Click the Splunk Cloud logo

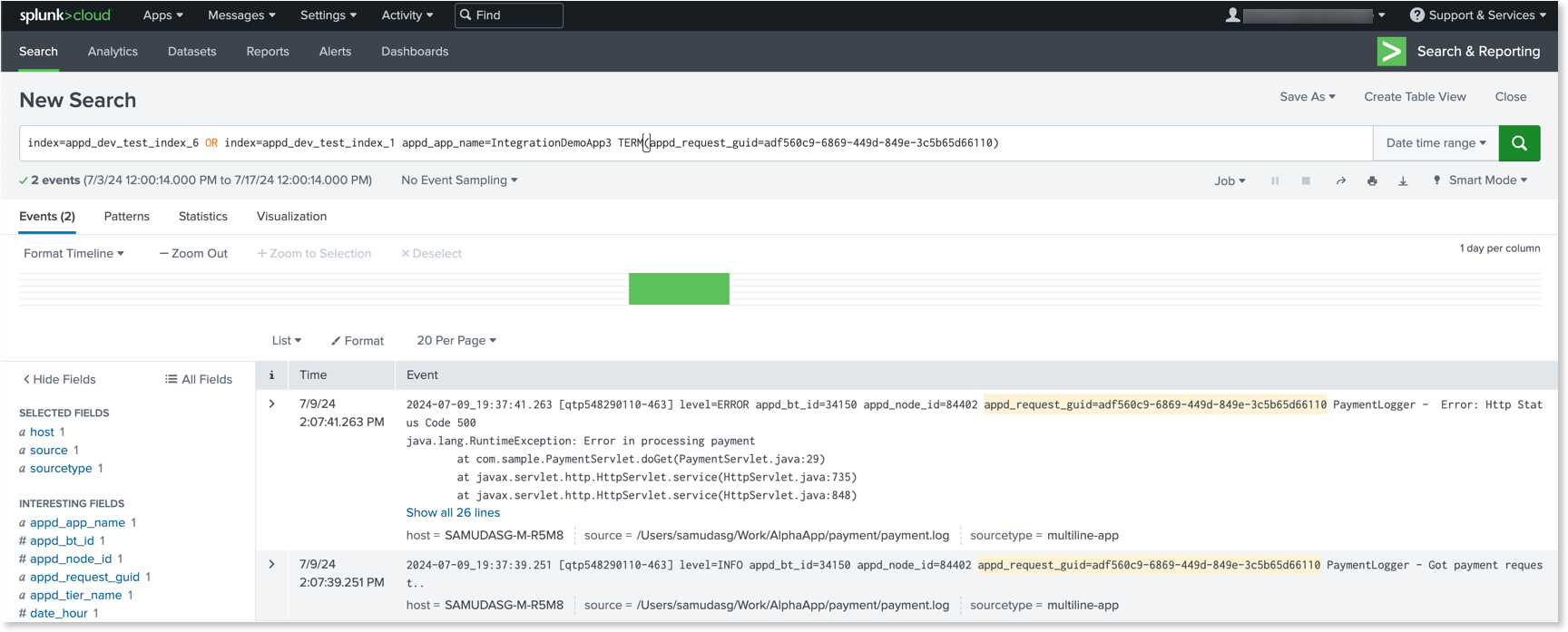point(64,15)
